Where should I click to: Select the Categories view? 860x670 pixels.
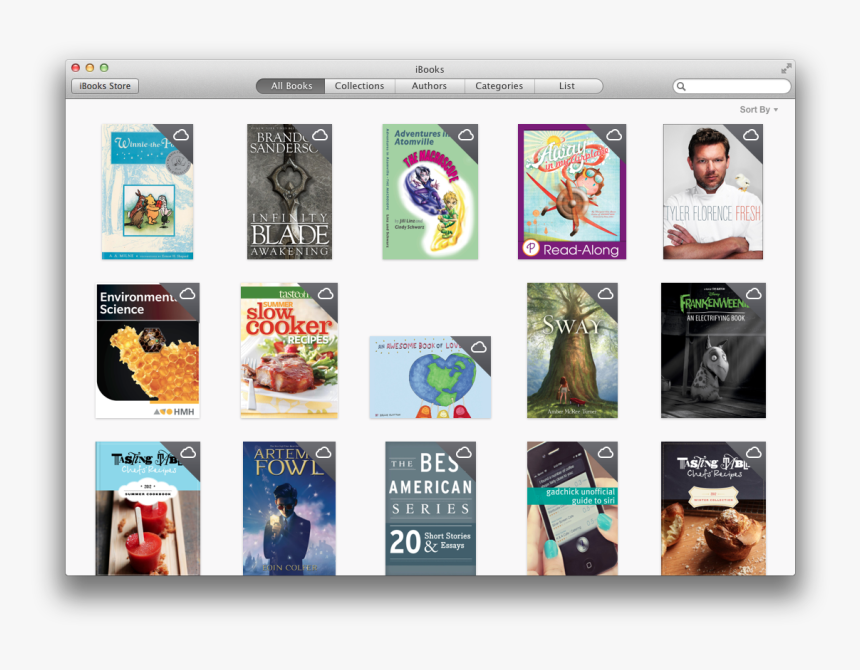(499, 86)
